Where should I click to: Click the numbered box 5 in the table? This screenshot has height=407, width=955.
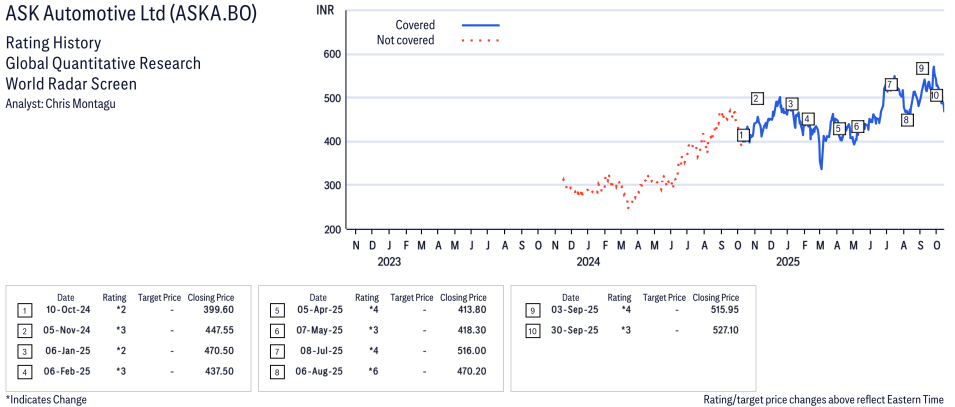tap(276, 310)
